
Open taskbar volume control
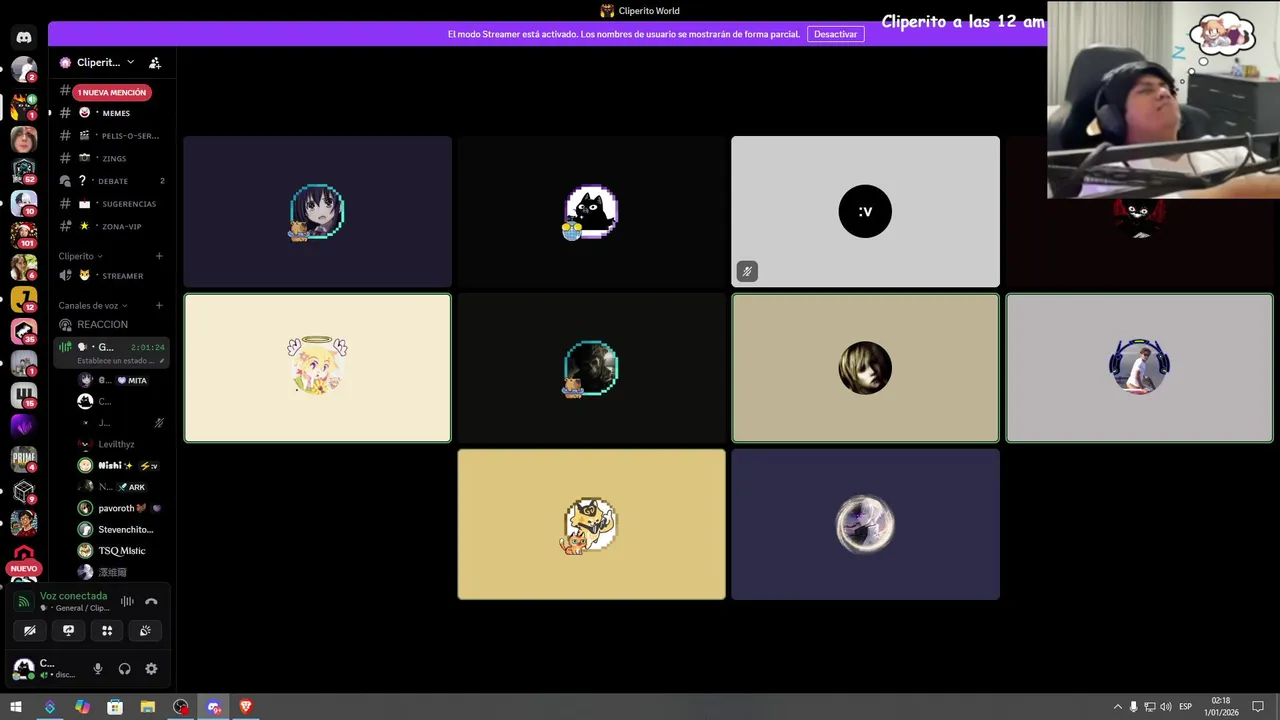click(x=1166, y=707)
